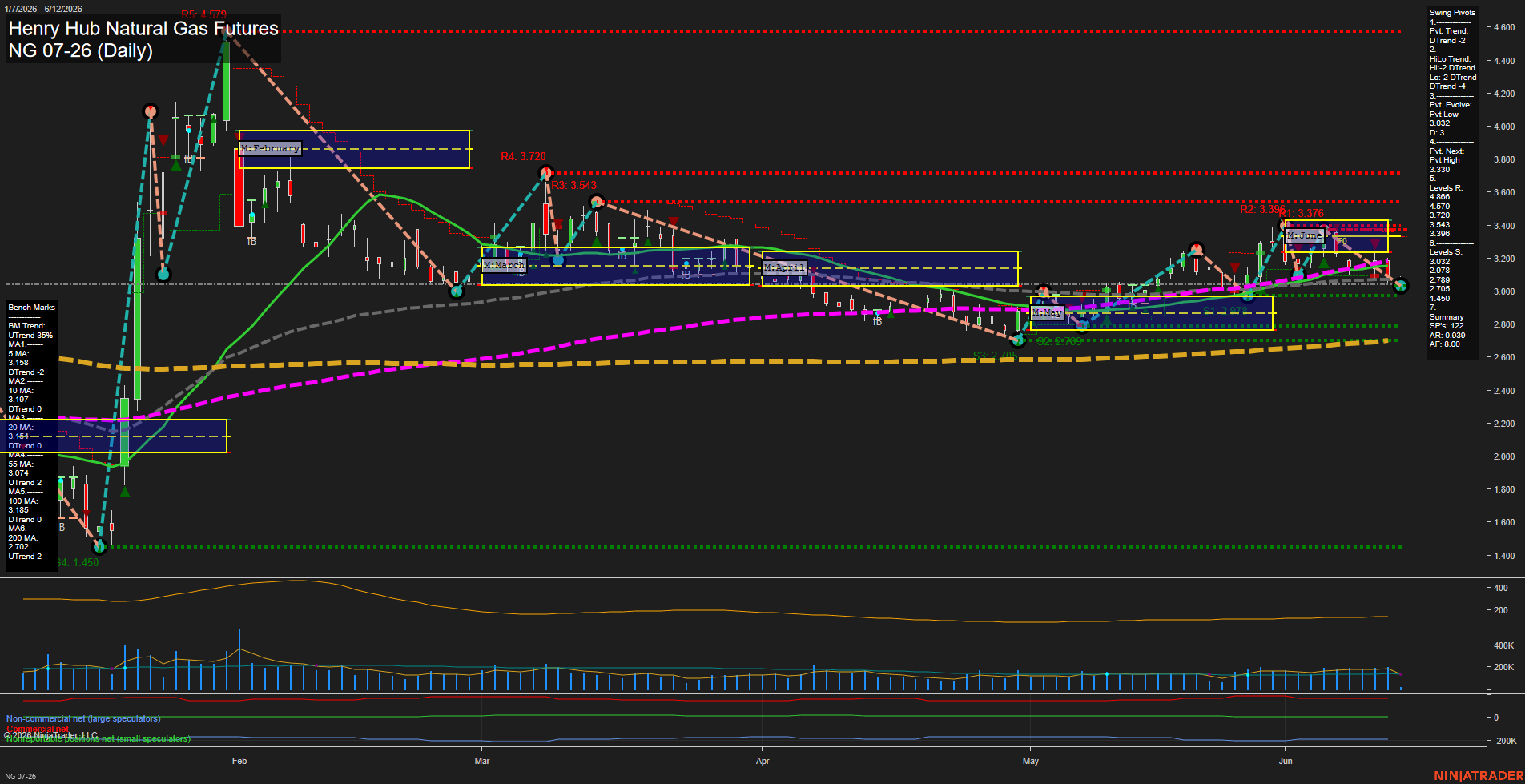The height and width of the screenshot is (784, 1525).
Task: Click the 3.000 price axis label
Action: (x=1504, y=291)
